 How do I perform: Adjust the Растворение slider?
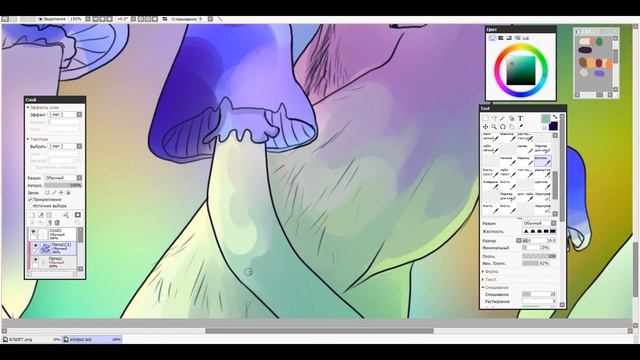539,301
